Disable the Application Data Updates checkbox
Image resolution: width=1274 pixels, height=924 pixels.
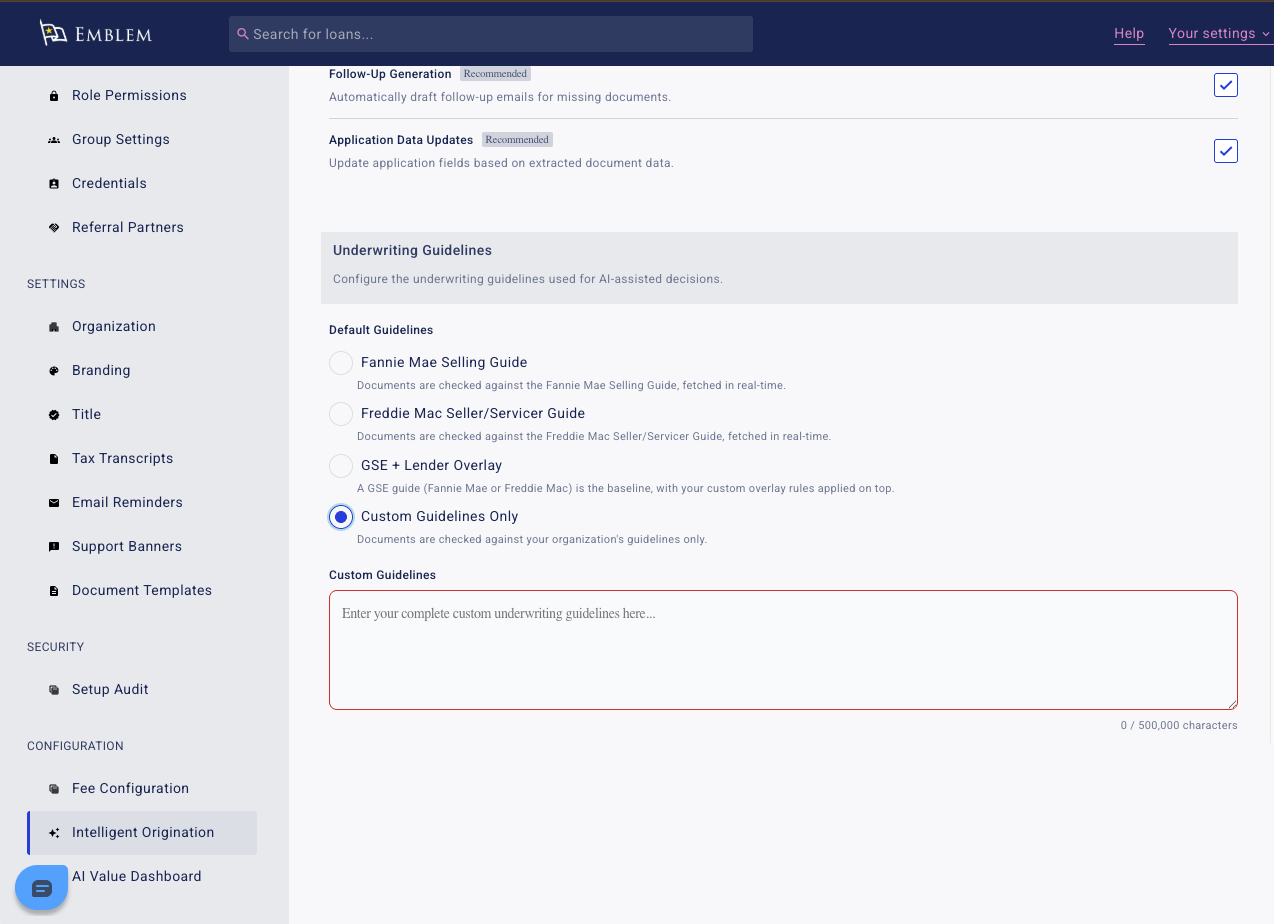click(1225, 151)
